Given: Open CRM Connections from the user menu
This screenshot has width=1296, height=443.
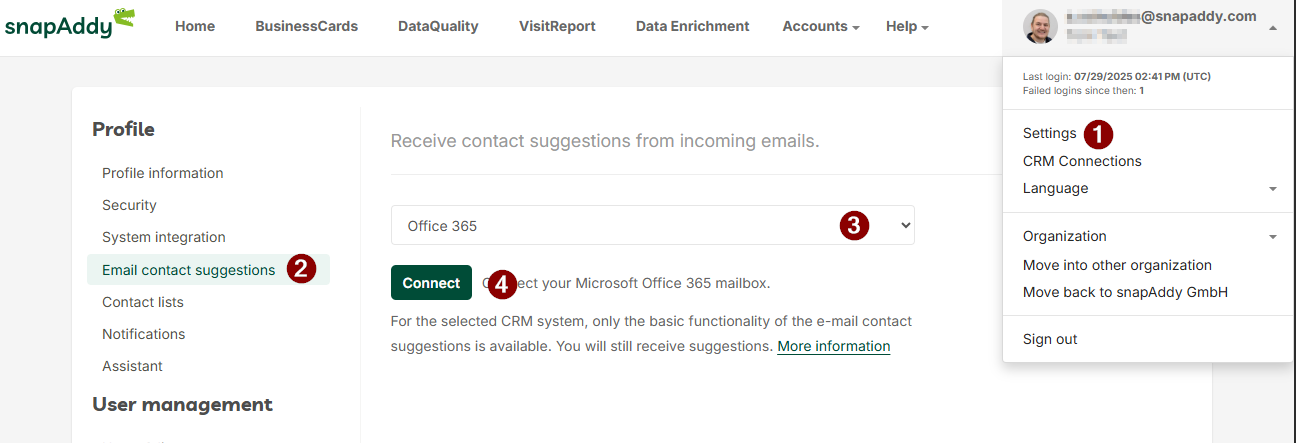Looking at the screenshot, I should point(1082,161).
